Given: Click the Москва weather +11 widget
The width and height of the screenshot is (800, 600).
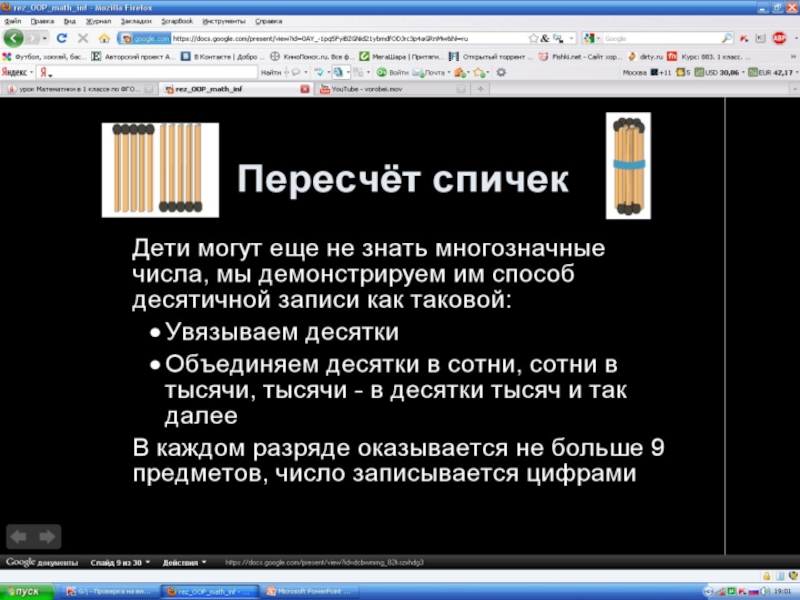Looking at the screenshot, I should click(x=647, y=72).
